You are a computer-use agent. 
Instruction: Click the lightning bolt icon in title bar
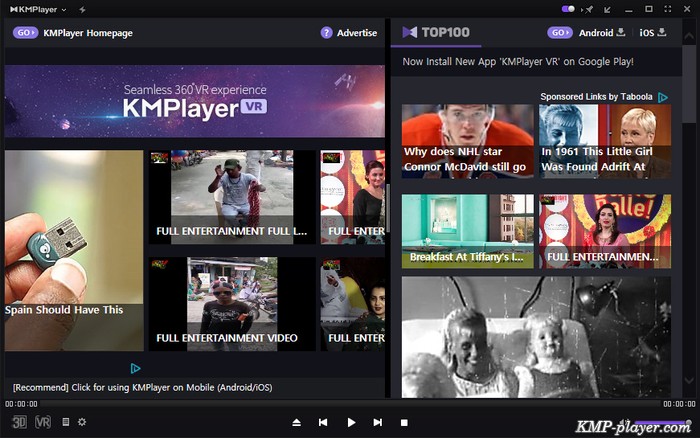point(82,9)
